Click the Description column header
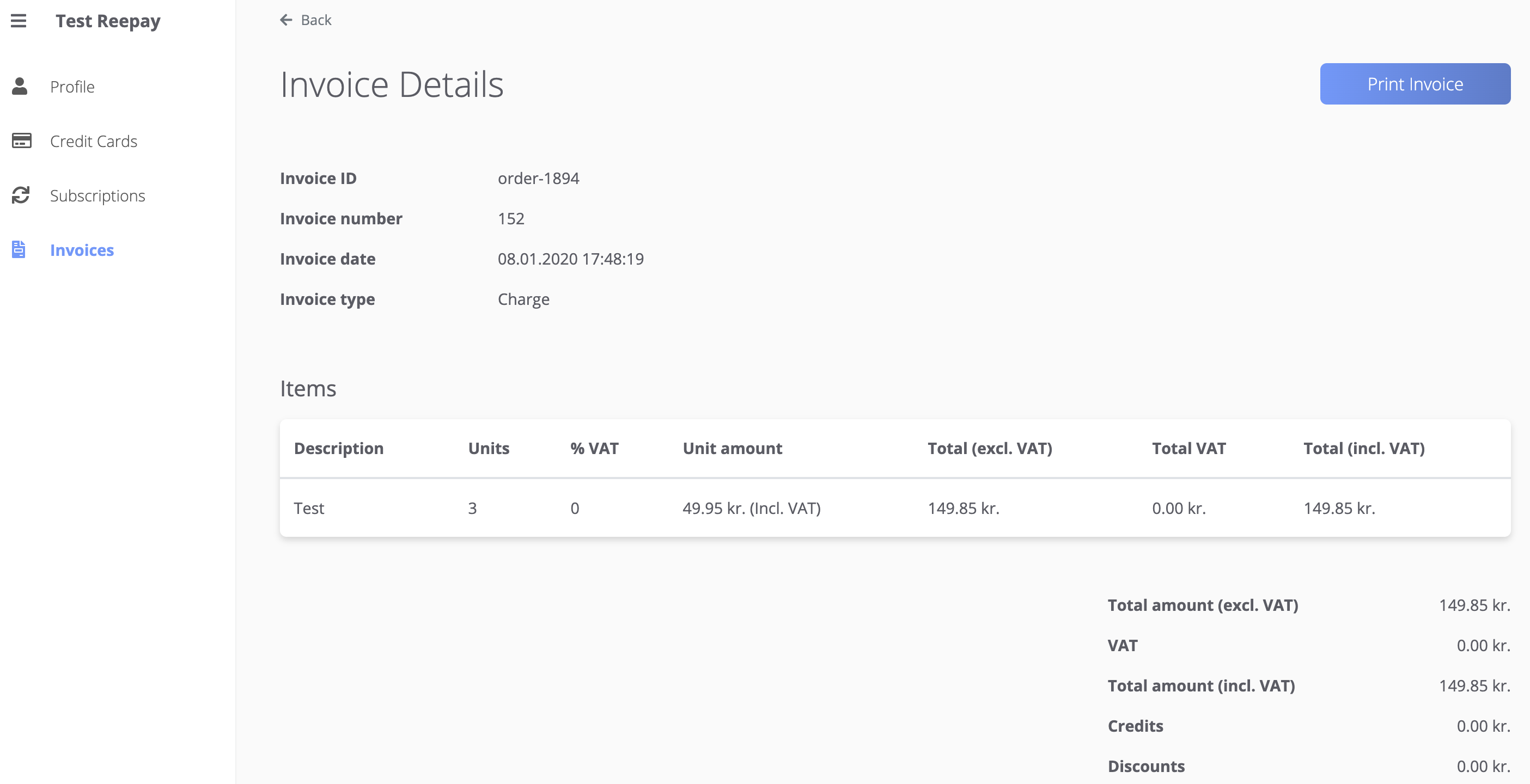The width and height of the screenshot is (1530, 784). click(x=339, y=448)
